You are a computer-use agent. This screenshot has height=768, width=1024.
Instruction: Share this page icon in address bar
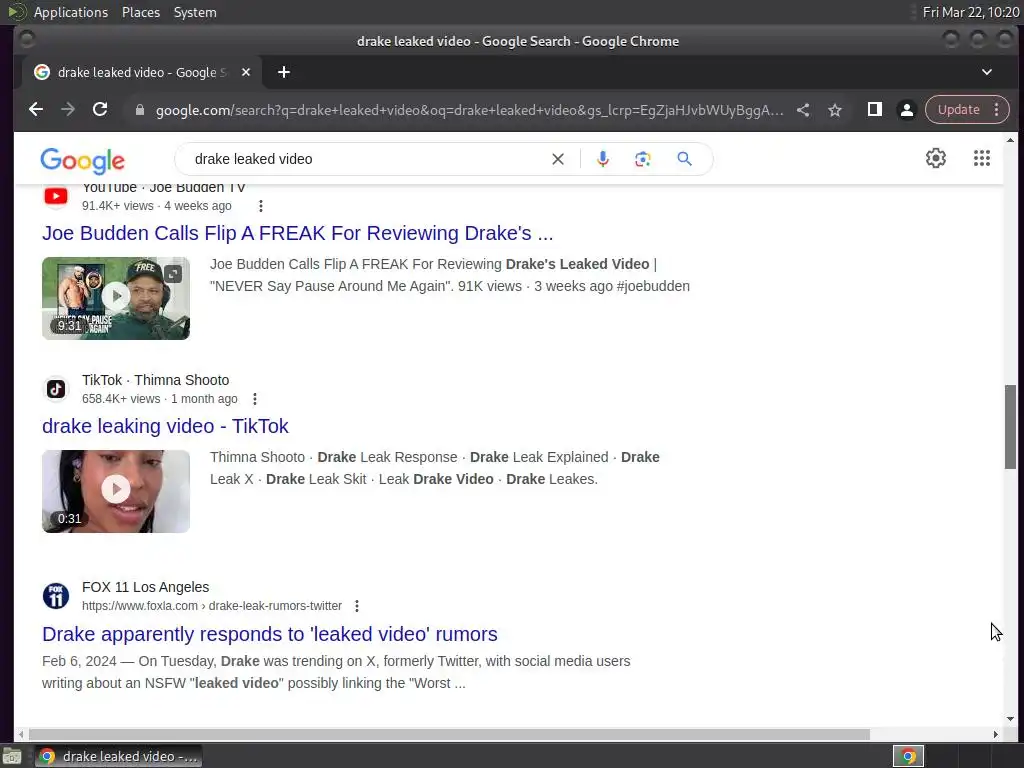tap(803, 110)
